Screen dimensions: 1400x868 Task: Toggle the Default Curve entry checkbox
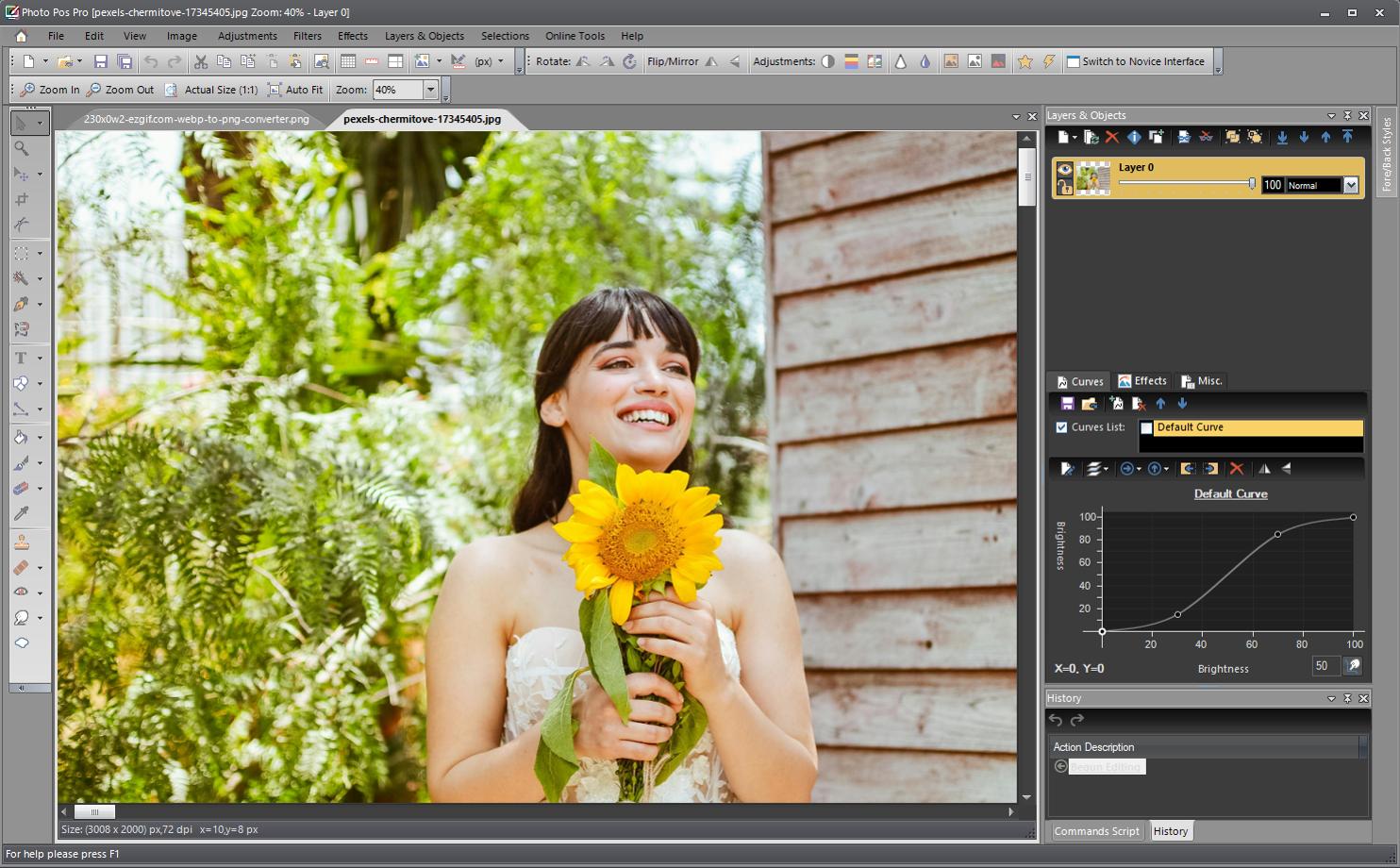pos(1146,427)
